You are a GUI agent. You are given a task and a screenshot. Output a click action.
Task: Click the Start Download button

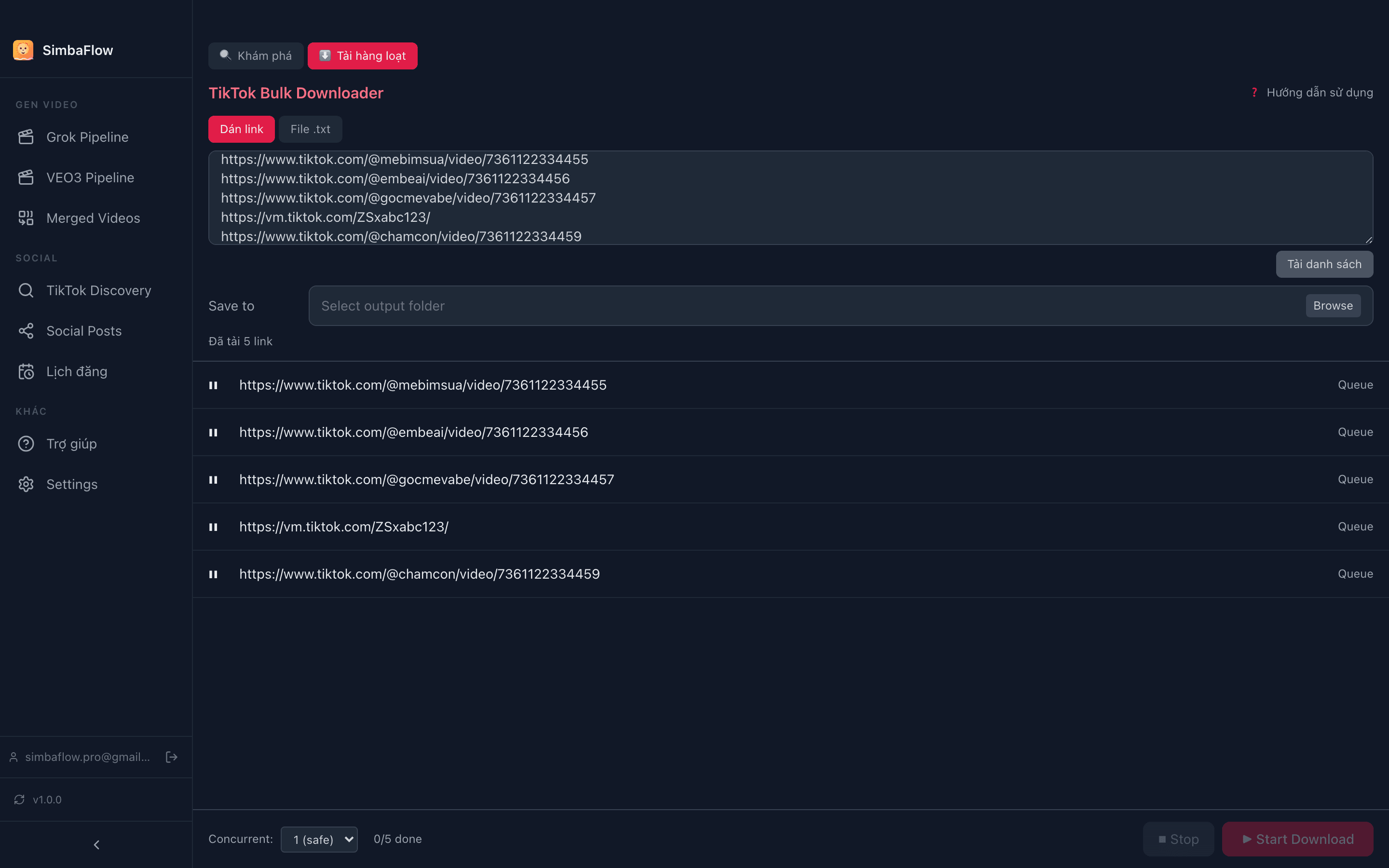(x=1297, y=839)
